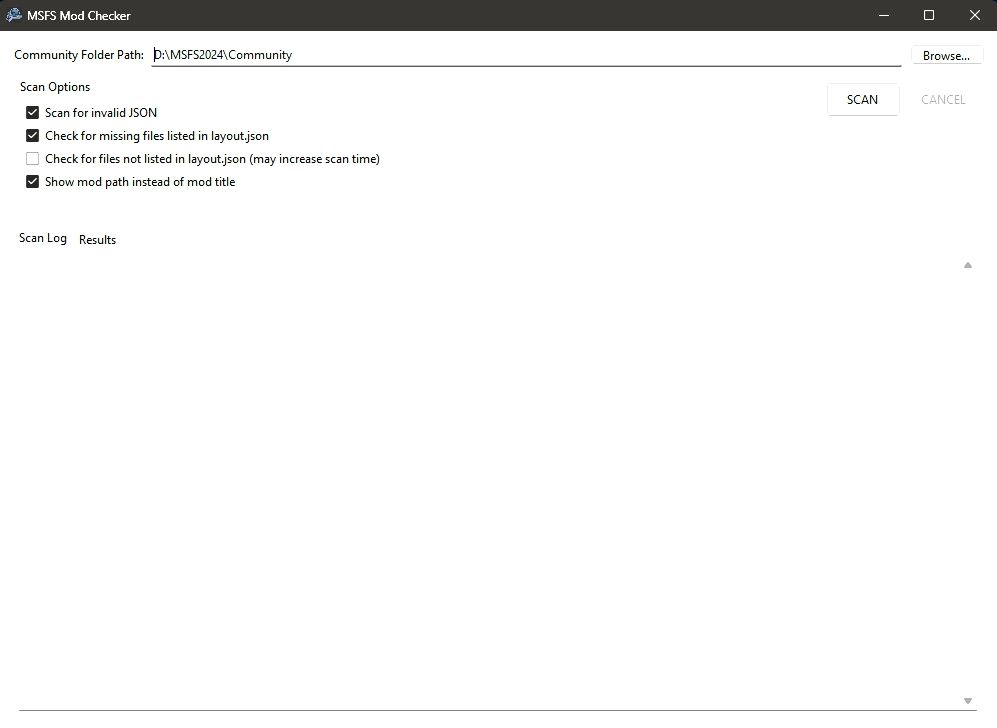The width and height of the screenshot is (997, 728).
Task: Select the Scan Log tab
Action: point(42,238)
